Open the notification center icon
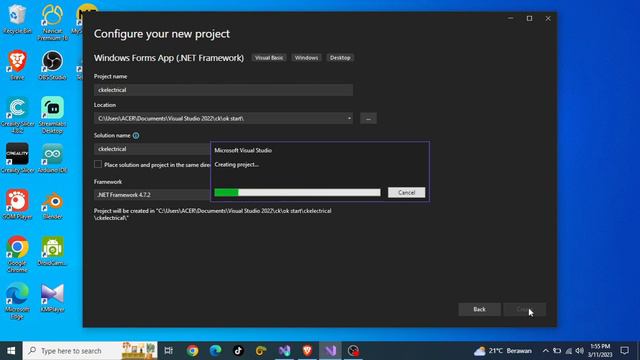 click(x=624, y=351)
